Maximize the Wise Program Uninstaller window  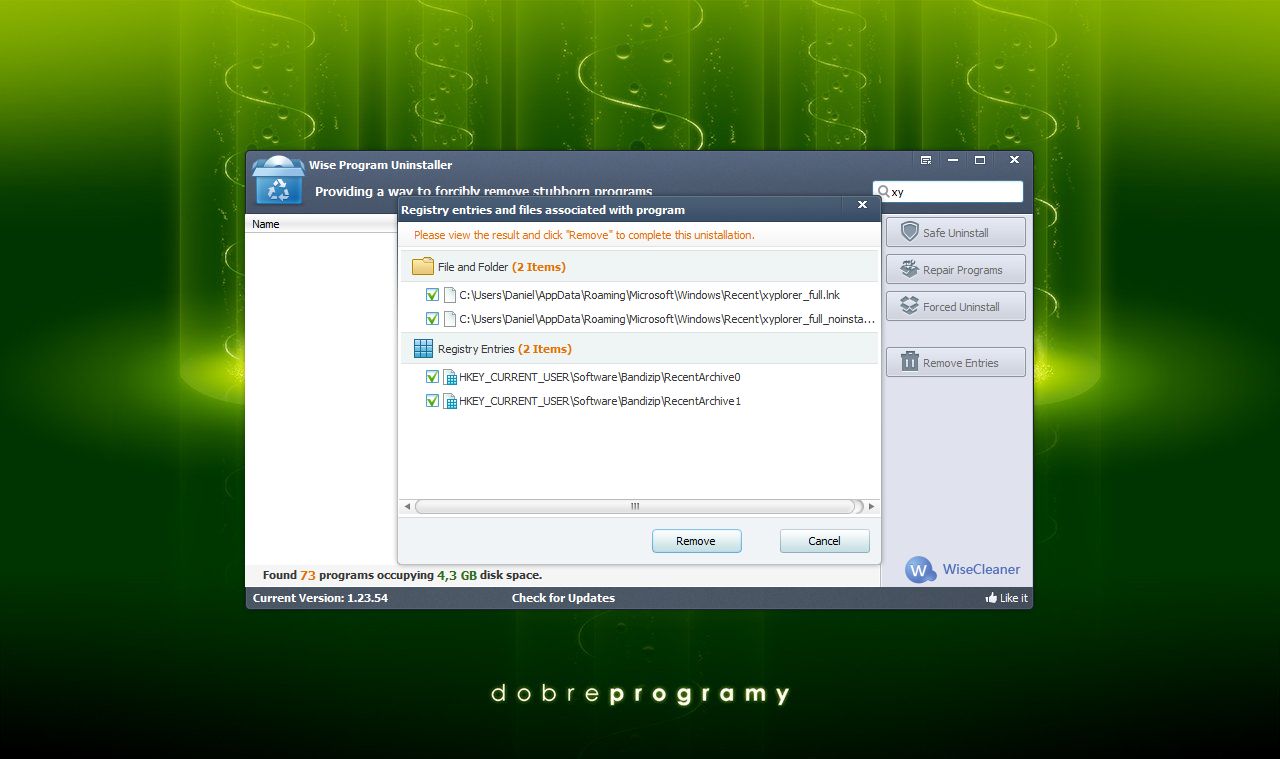coord(980,160)
